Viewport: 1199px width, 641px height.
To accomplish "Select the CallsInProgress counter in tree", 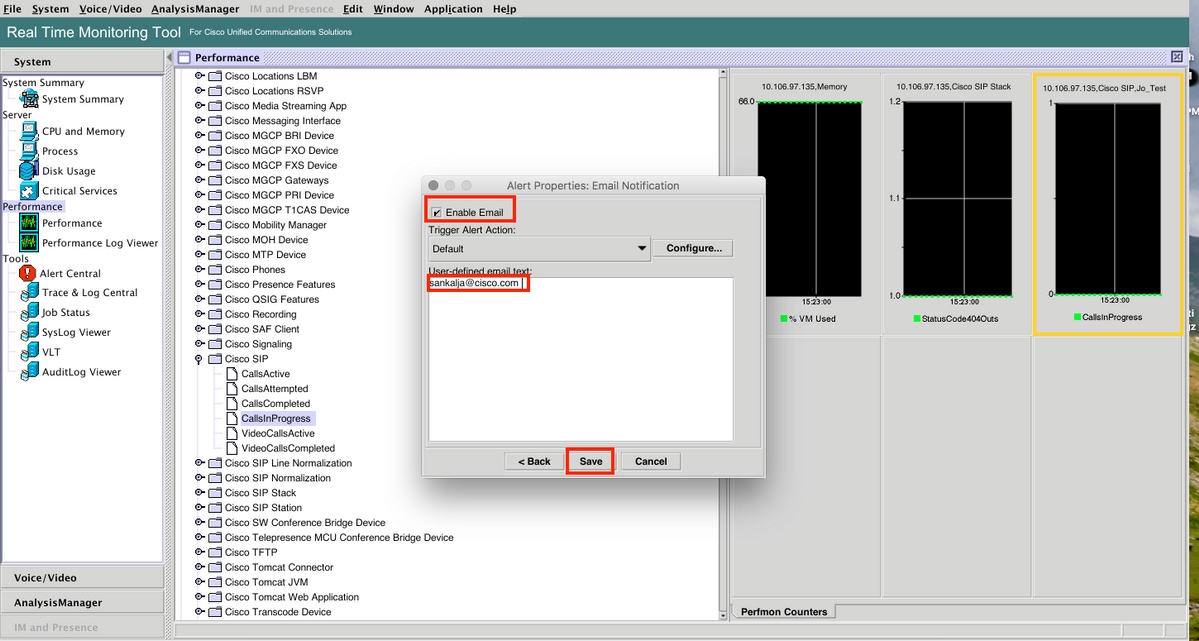I will coord(276,418).
